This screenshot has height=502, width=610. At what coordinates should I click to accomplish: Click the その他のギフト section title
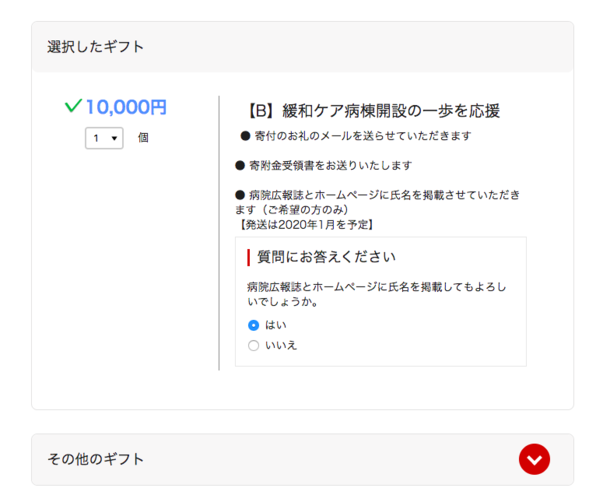(96, 459)
